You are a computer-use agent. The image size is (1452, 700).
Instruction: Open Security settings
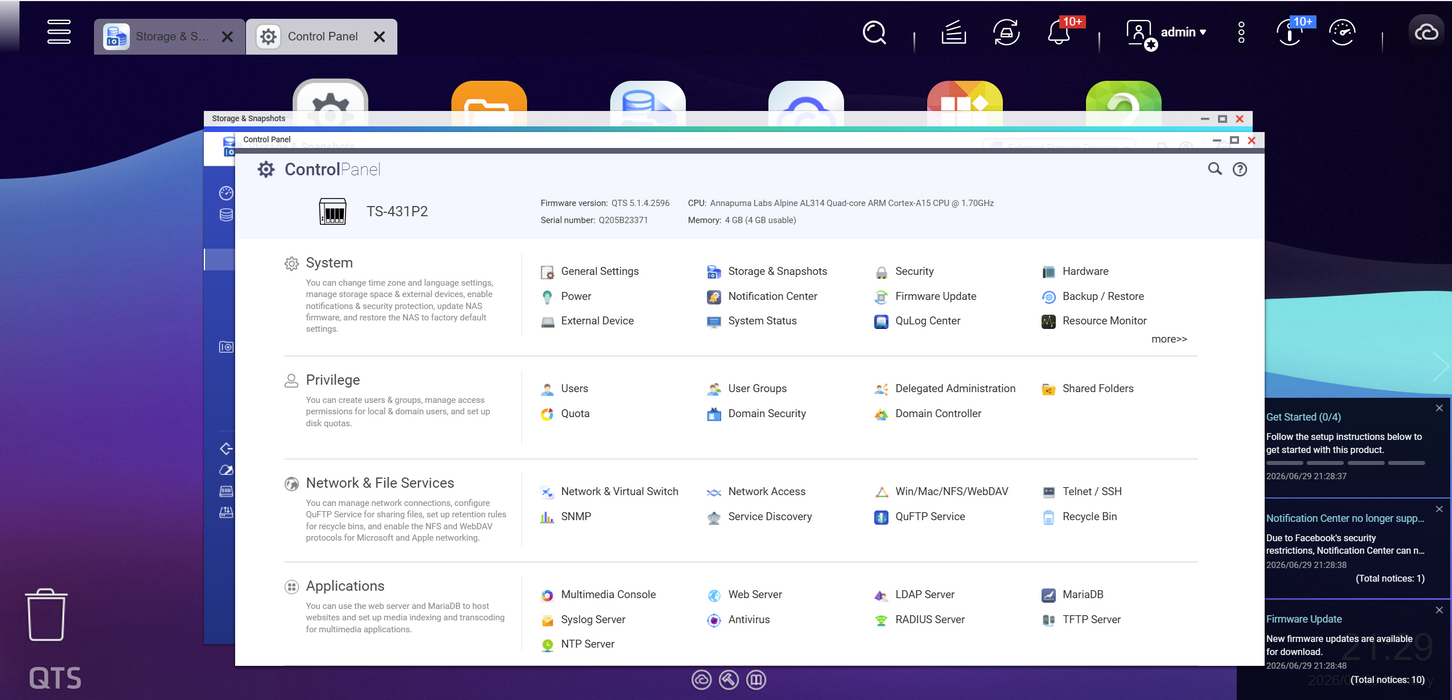pos(904,271)
